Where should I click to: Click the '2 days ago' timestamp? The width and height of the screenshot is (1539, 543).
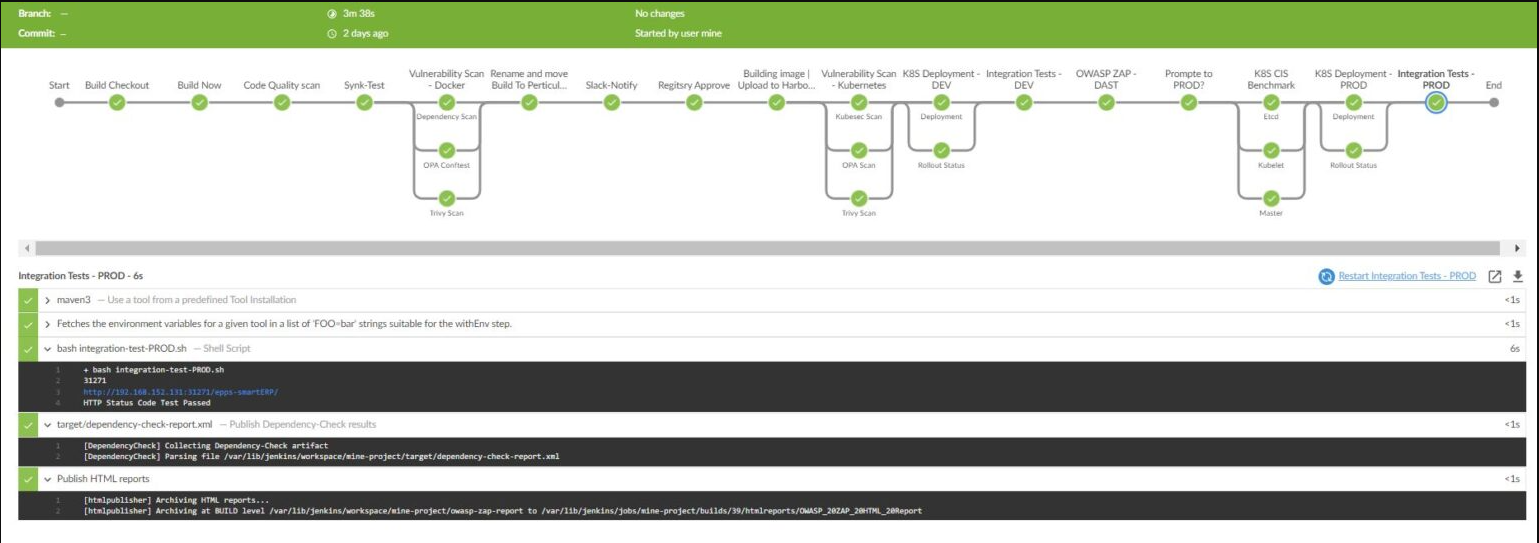pyautogui.click(x=366, y=33)
